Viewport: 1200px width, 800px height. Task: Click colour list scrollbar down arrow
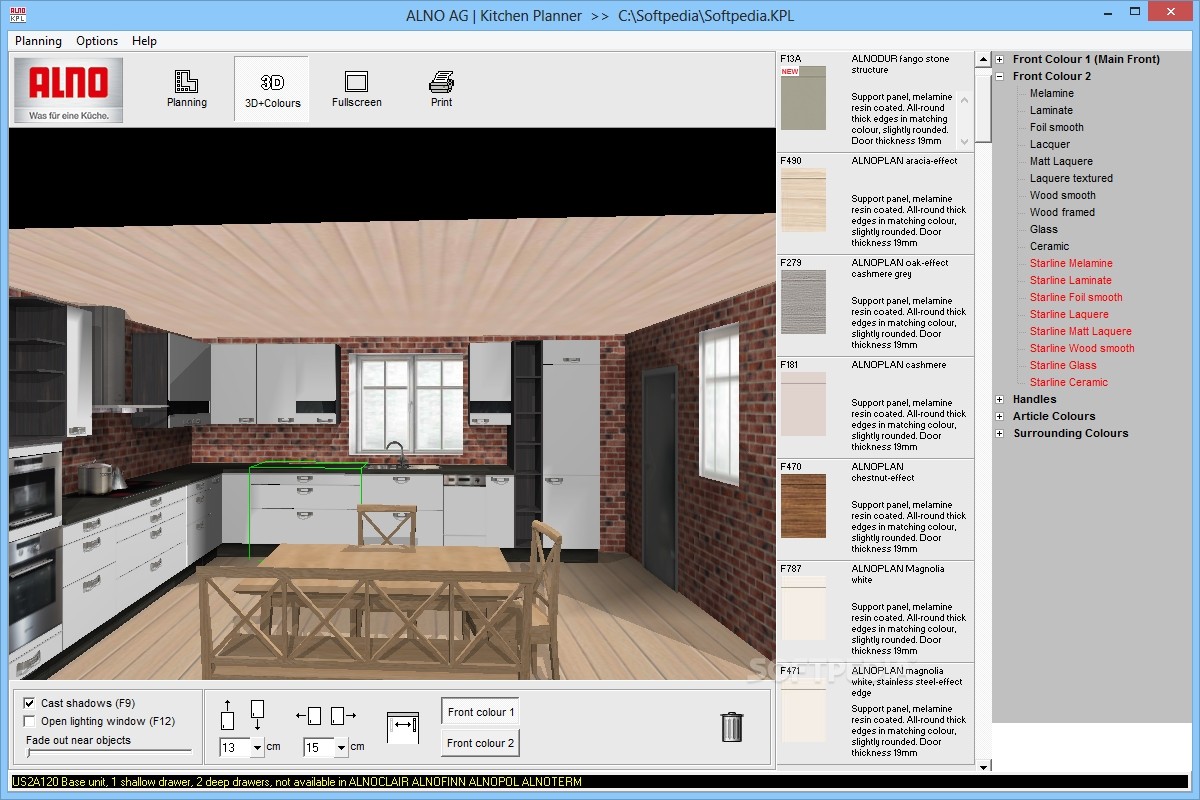click(983, 766)
